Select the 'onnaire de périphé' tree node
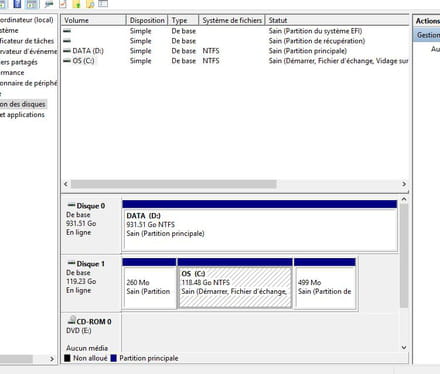440x374 pixels. [x=29, y=83]
